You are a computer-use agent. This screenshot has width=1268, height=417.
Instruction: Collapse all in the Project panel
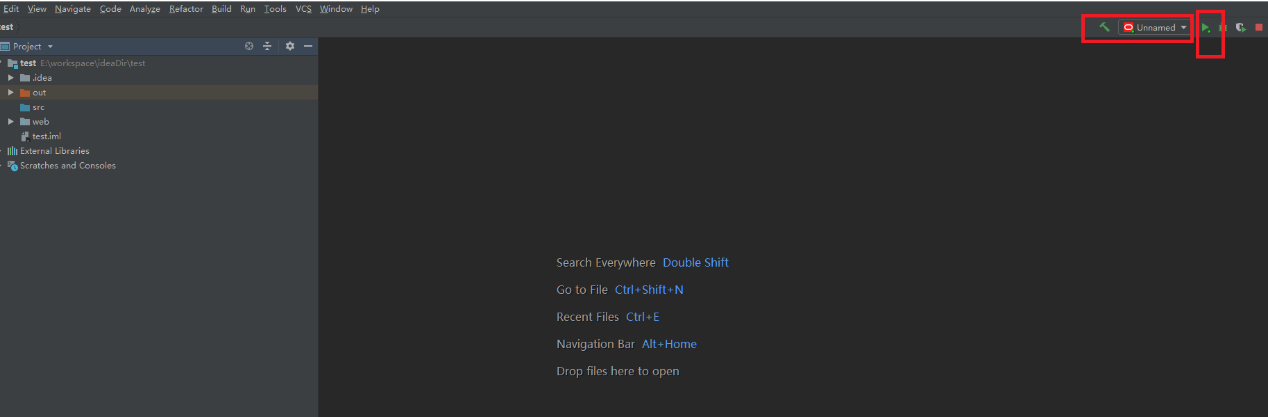pyautogui.click(x=267, y=46)
